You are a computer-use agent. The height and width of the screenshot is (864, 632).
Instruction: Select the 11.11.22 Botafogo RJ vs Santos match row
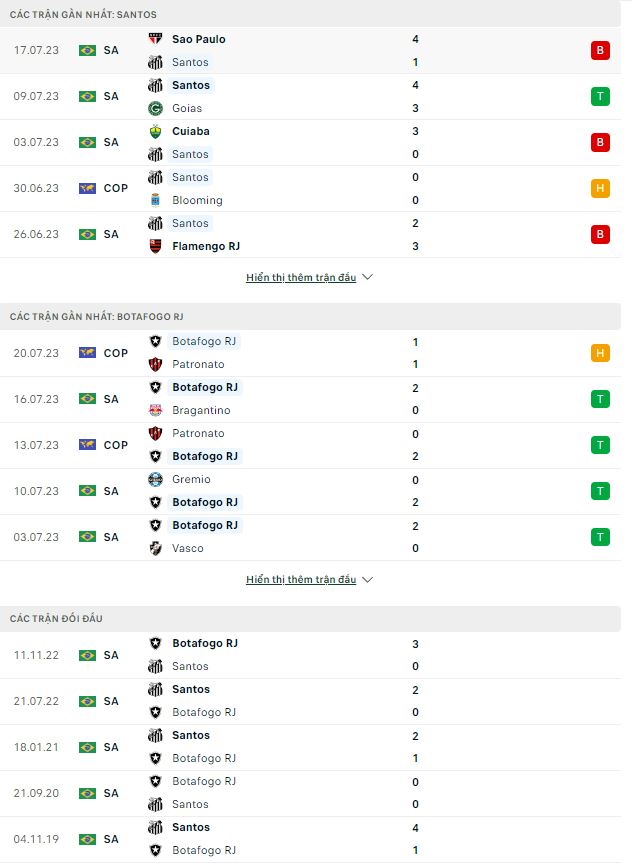(310, 655)
